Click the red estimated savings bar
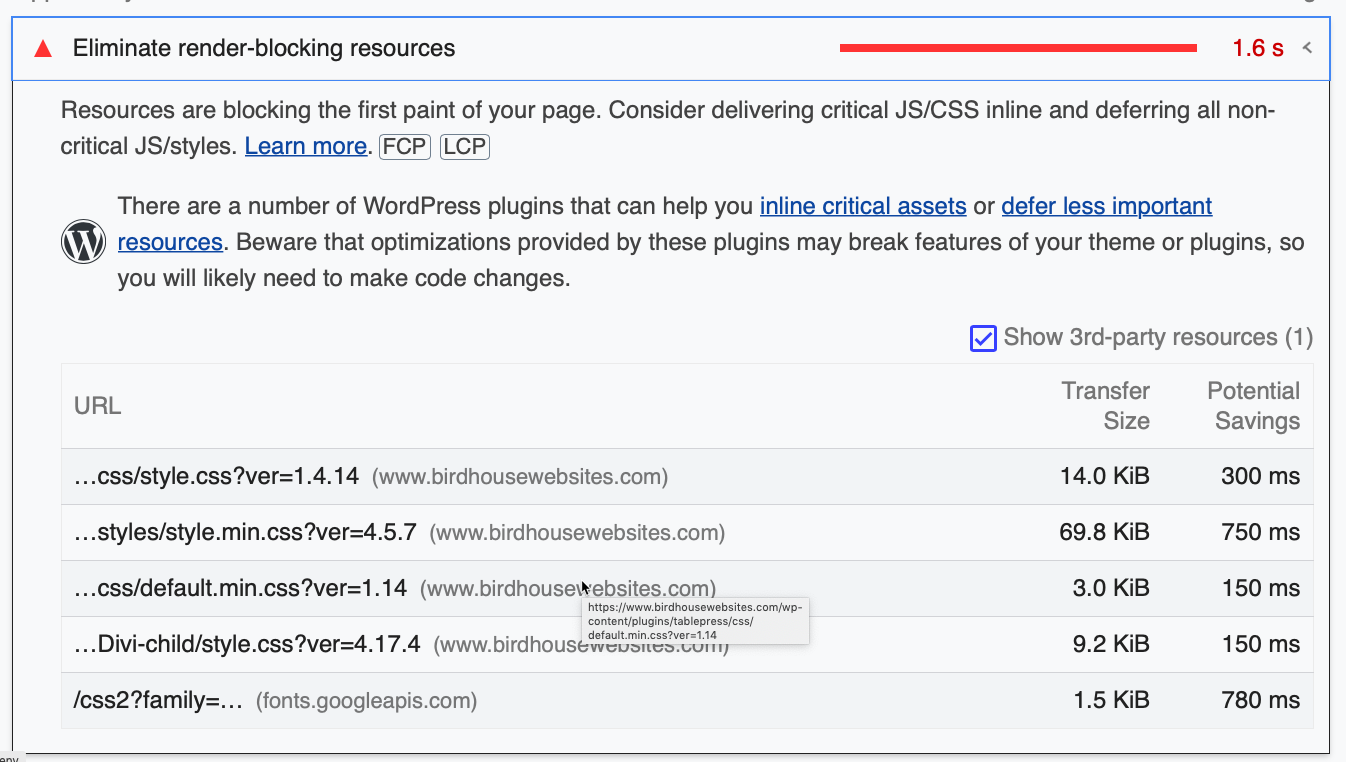The width and height of the screenshot is (1346, 762). point(1018,48)
